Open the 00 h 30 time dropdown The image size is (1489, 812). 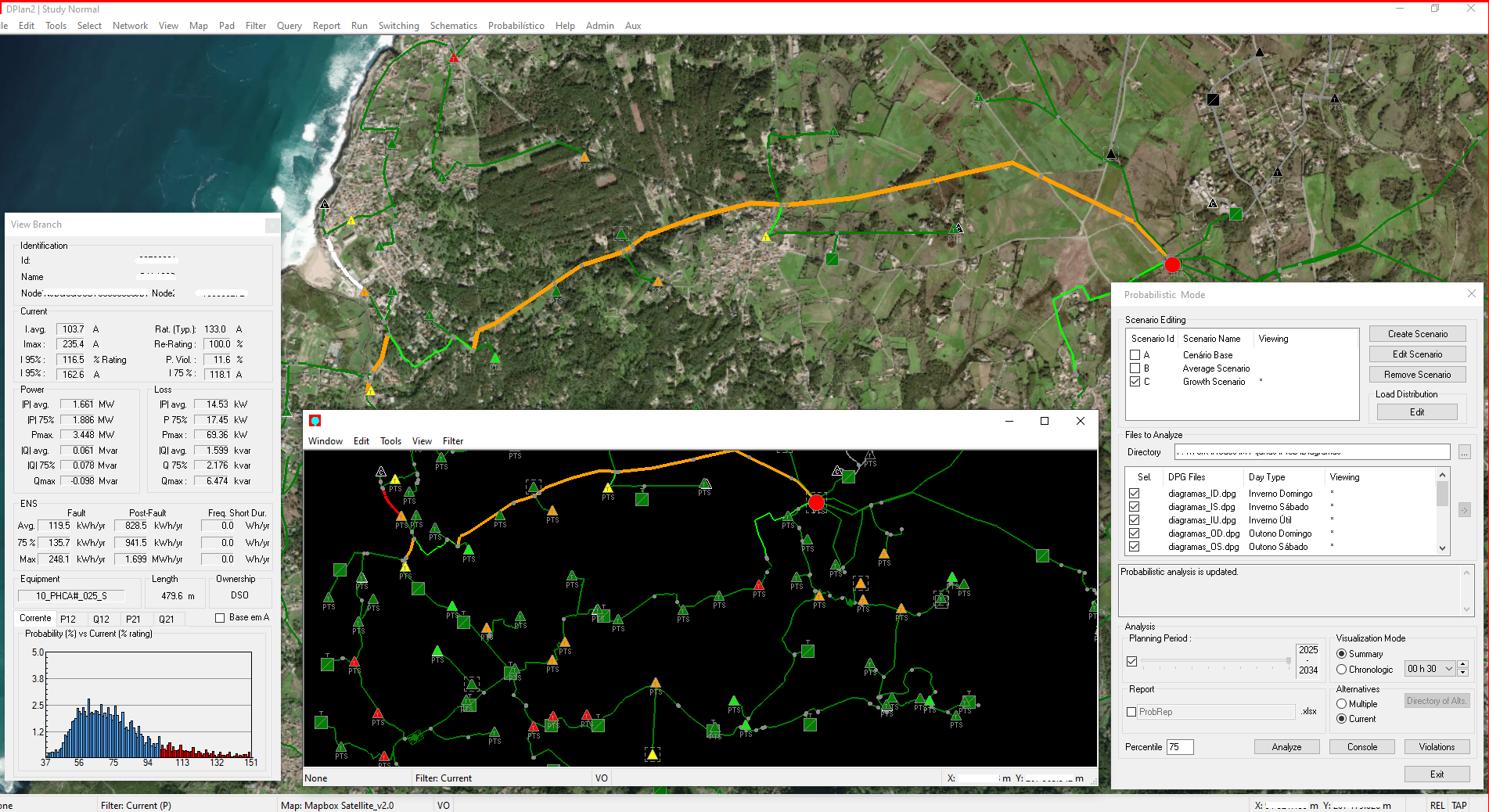(1448, 669)
